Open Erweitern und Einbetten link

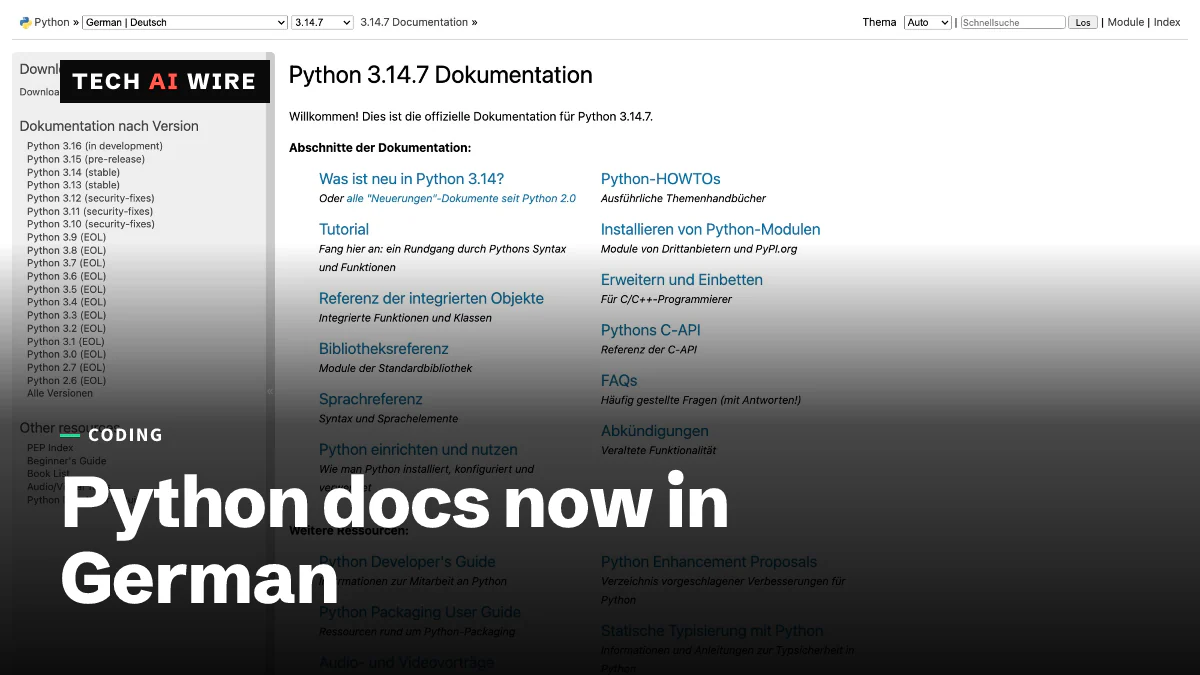[x=682, y=280]
